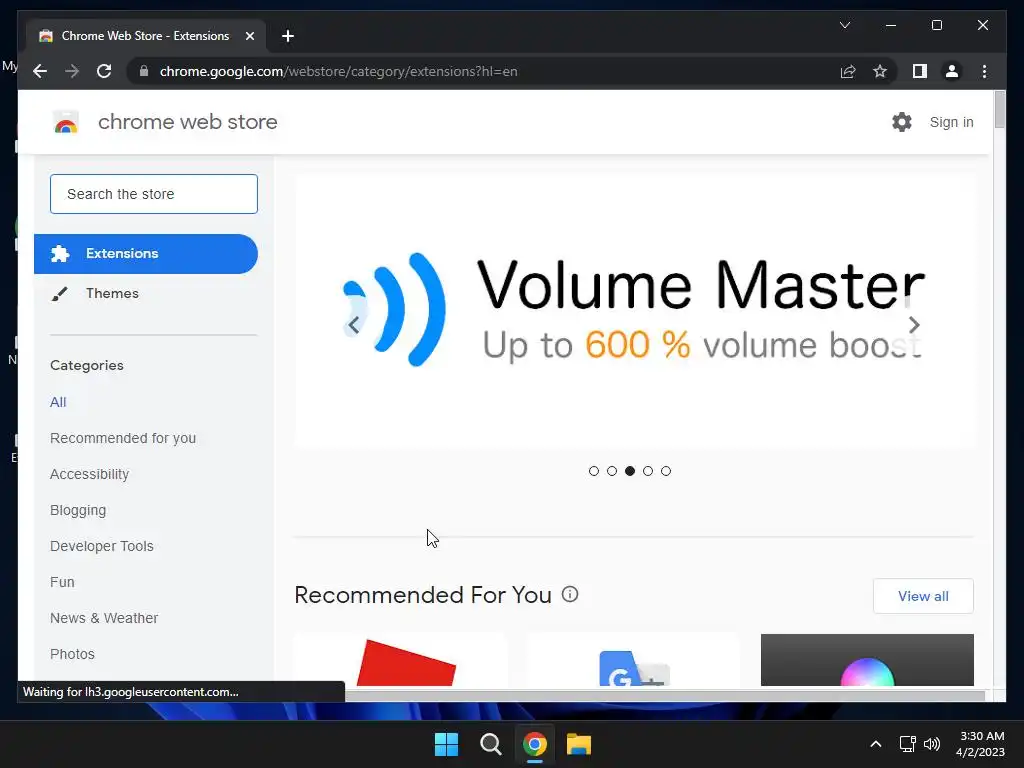Open the Recommended for you category
Viewport: 1024px width, 768px height.
pyautogui.click(x=123, y=438)
